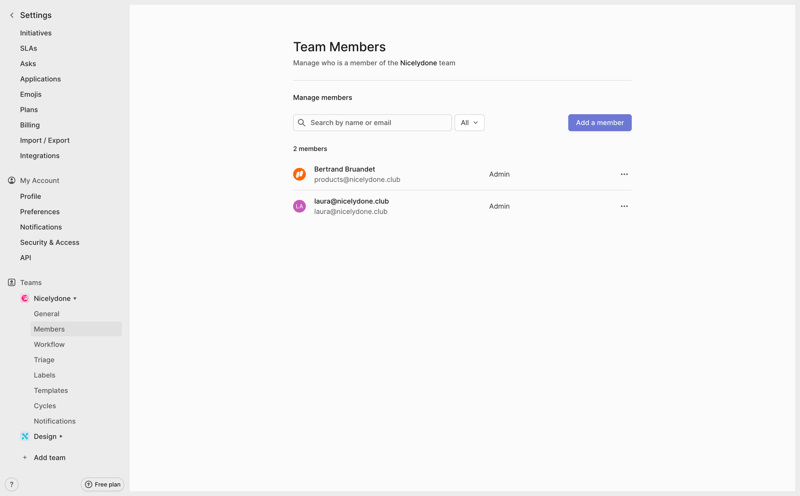Select Workflow under Nicelydone team
The image size is (800, 496).
pyautogui.click(x=49, y=344)
